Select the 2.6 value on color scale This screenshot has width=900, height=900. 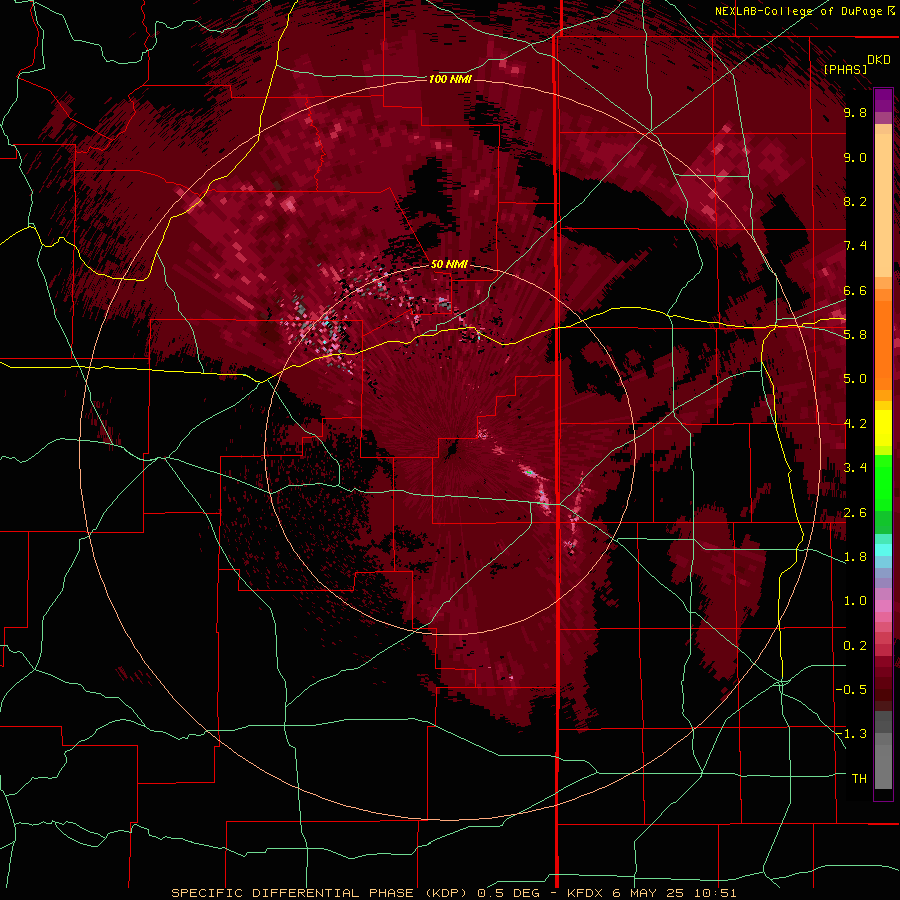(855, 513)
